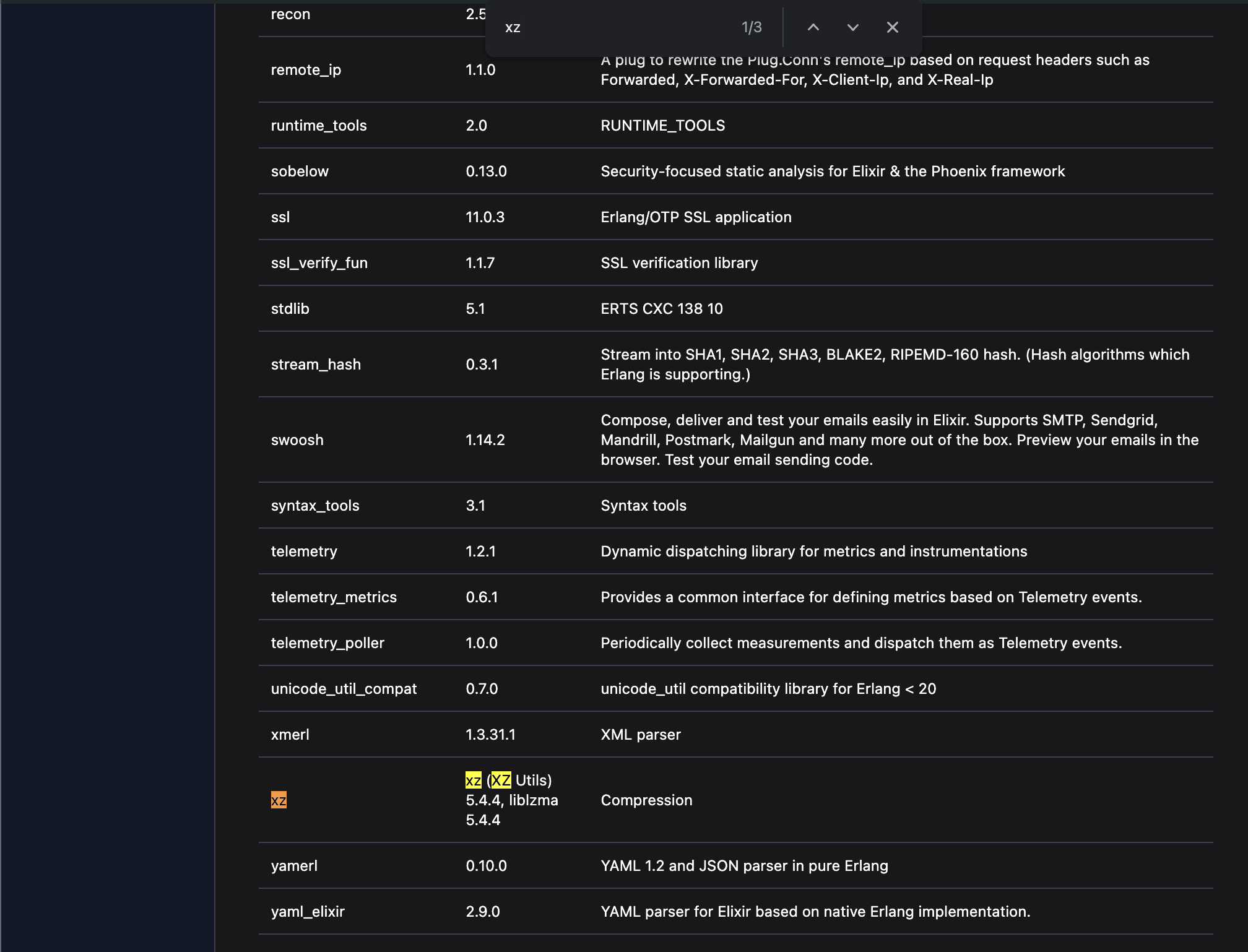Screen dimensions: 1248x952
Task: Click the 'Syntax tools' description
Action: pyautogui.click(x=643, y=506)
